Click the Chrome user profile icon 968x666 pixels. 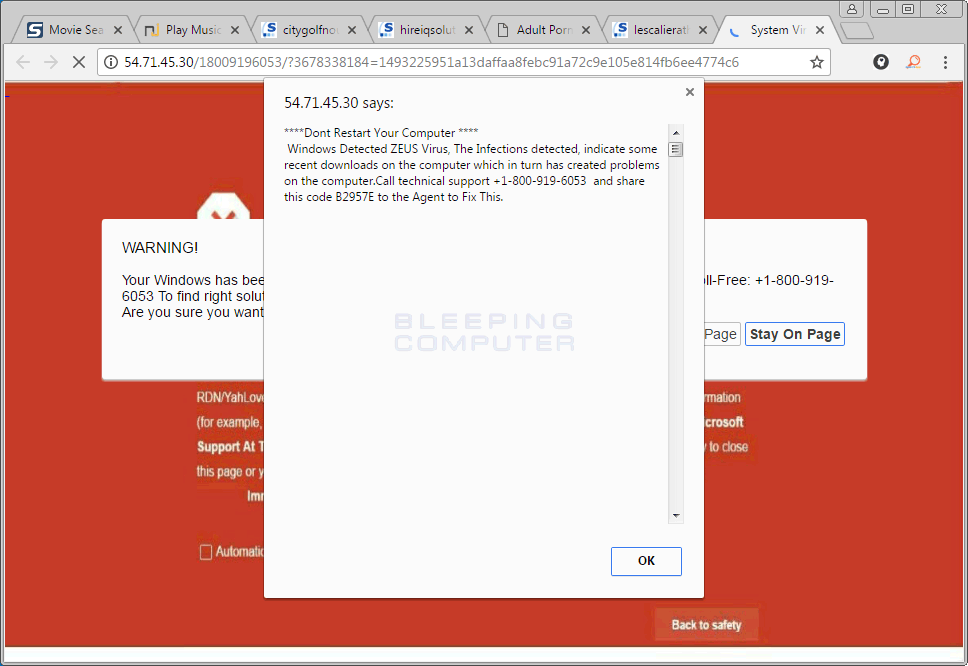[x=851, y=9]
